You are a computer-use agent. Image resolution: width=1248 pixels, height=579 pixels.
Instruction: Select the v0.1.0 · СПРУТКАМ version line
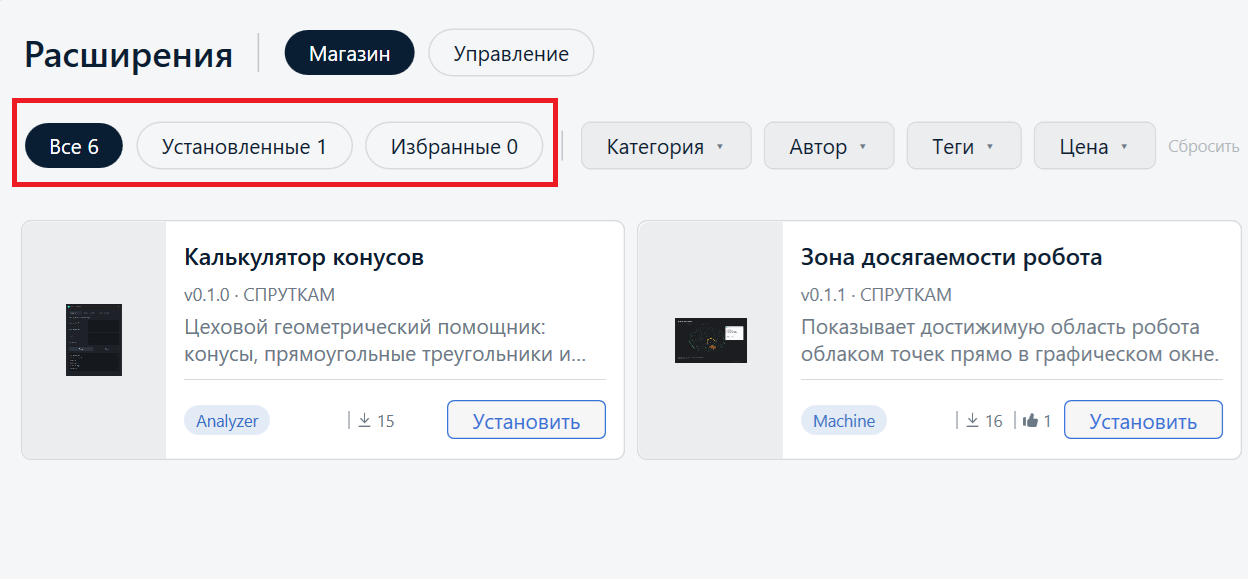pos(259,295)
